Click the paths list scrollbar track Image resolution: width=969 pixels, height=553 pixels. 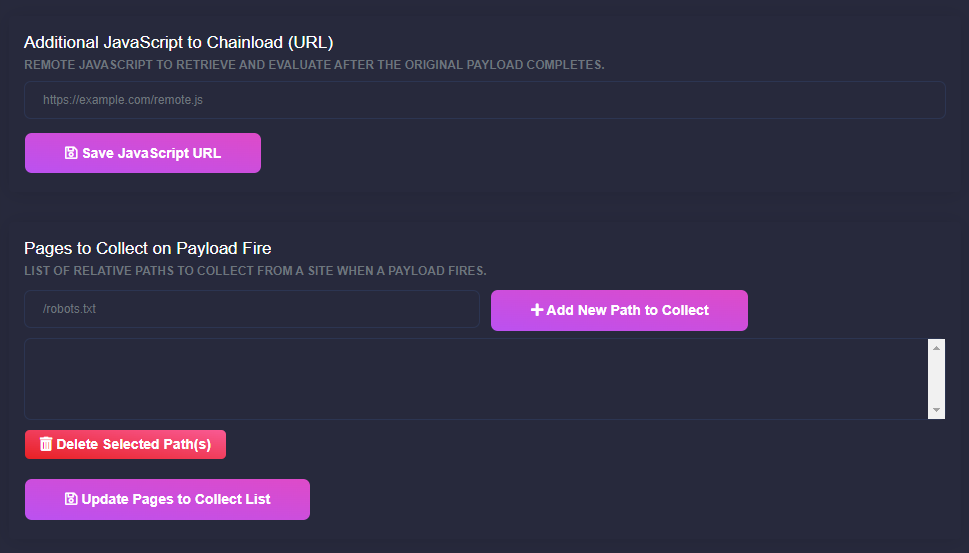(937, 379)
